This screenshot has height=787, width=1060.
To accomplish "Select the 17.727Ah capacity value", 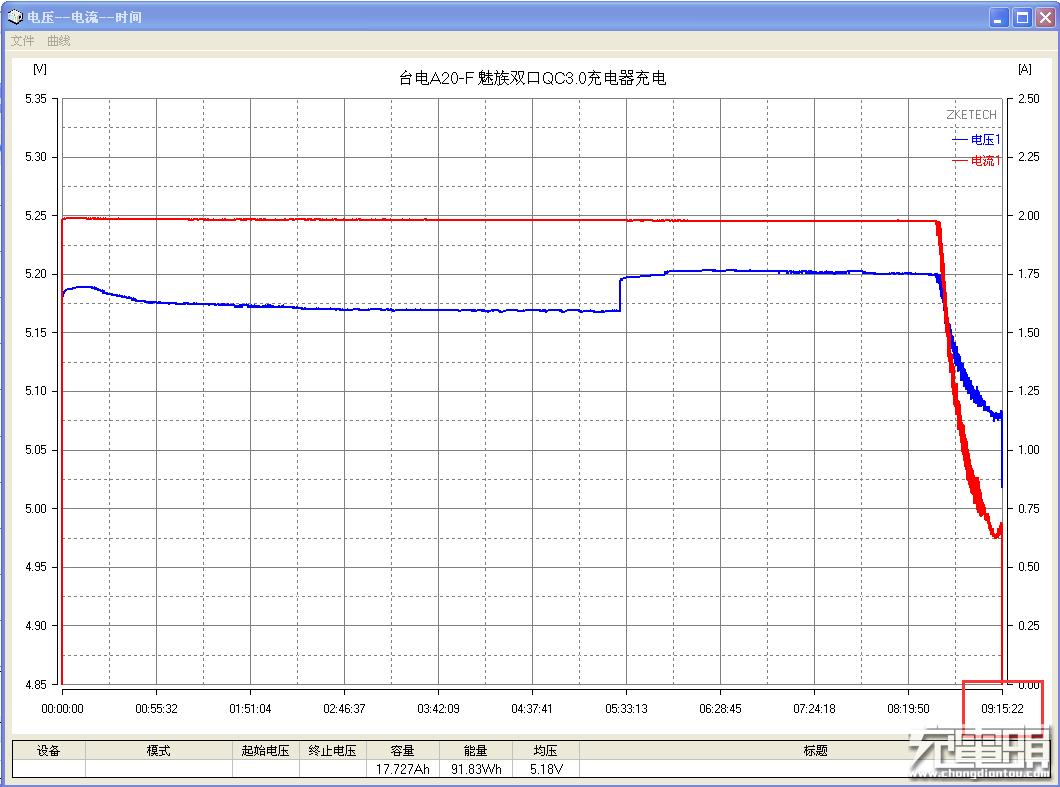I will 402,769.
